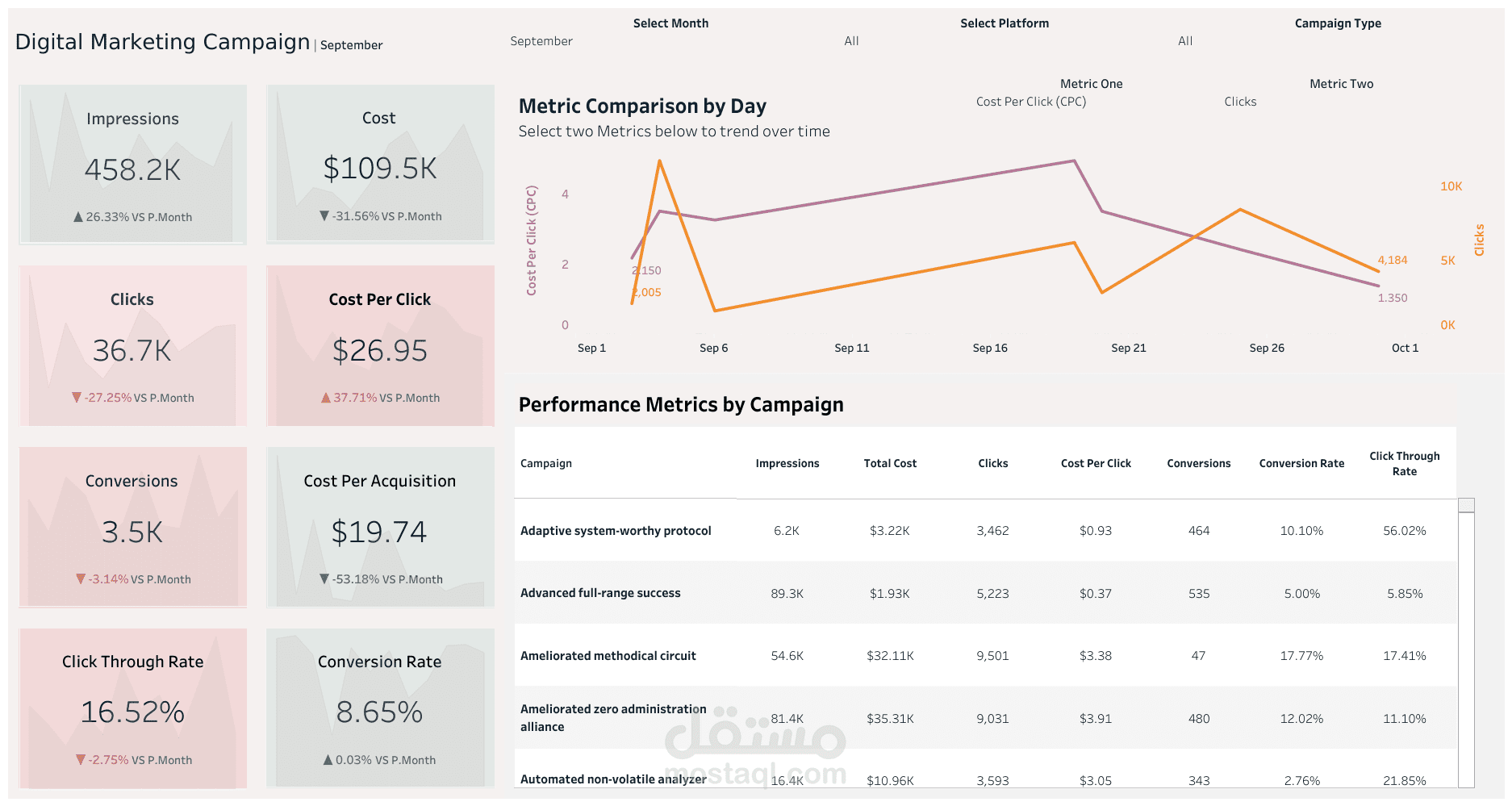This screenshot has width=1512, height=806.
Task: Click the campaign table scrollbar thumb
Action: [1467, 505]
